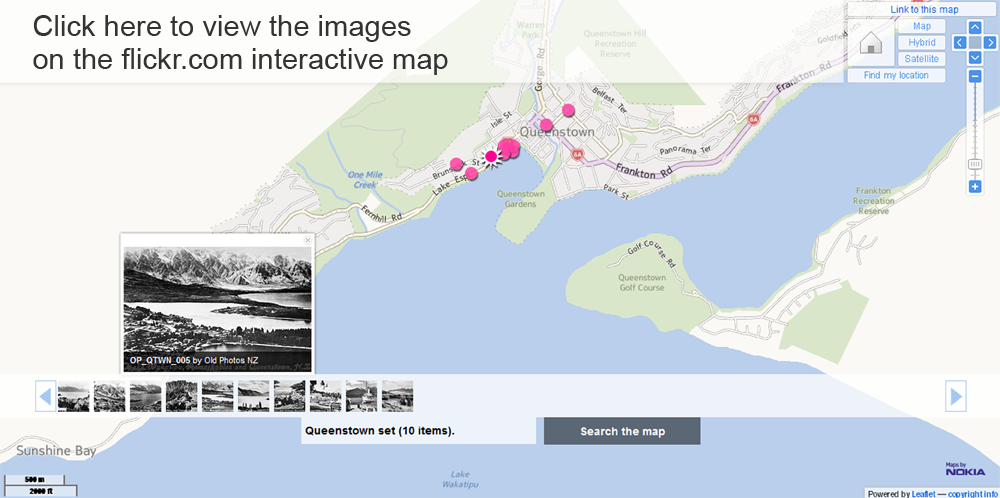Switch to Hybrid view type
This screenshot has width=1000, height=498.
point(921,42)
